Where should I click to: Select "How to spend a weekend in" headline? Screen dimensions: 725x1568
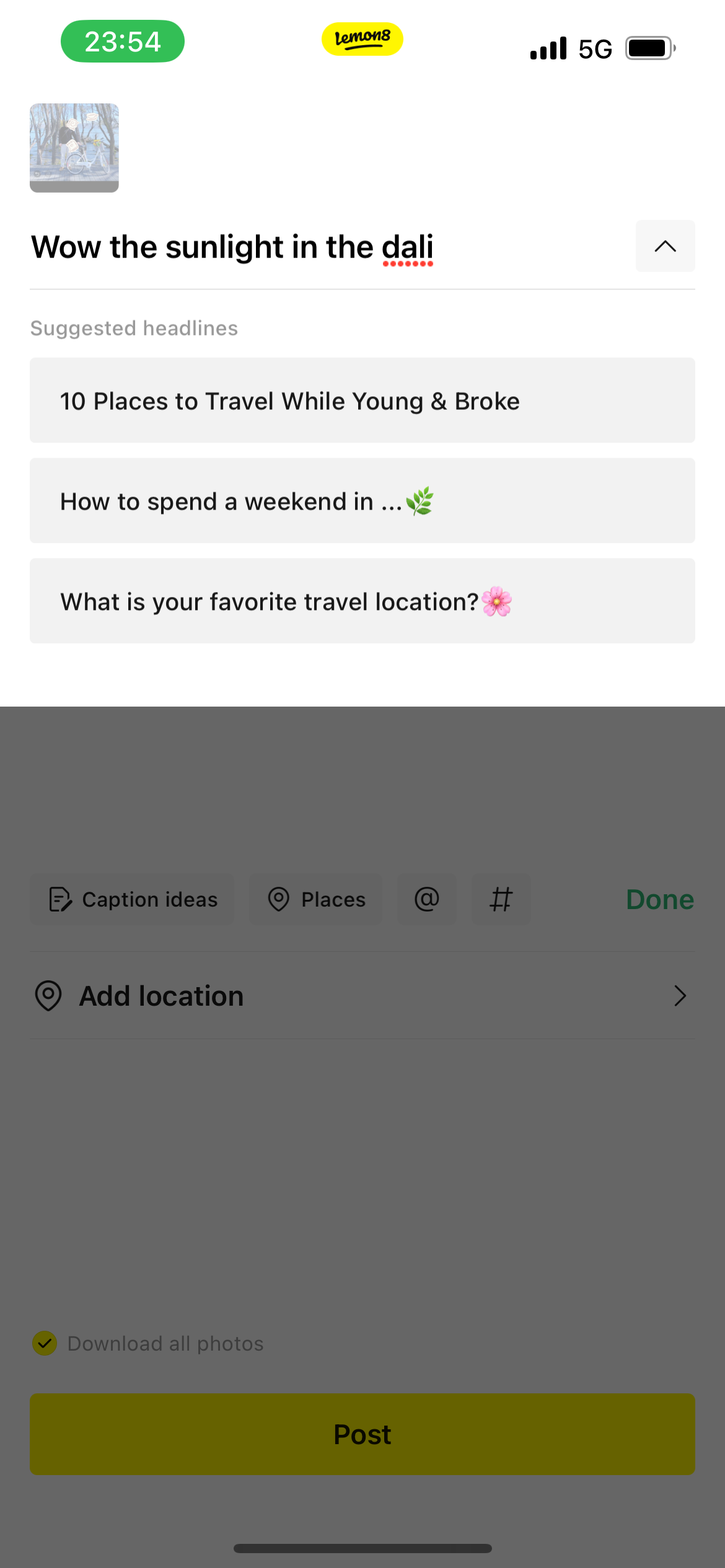pyautogui.click(x=362, y=501)
